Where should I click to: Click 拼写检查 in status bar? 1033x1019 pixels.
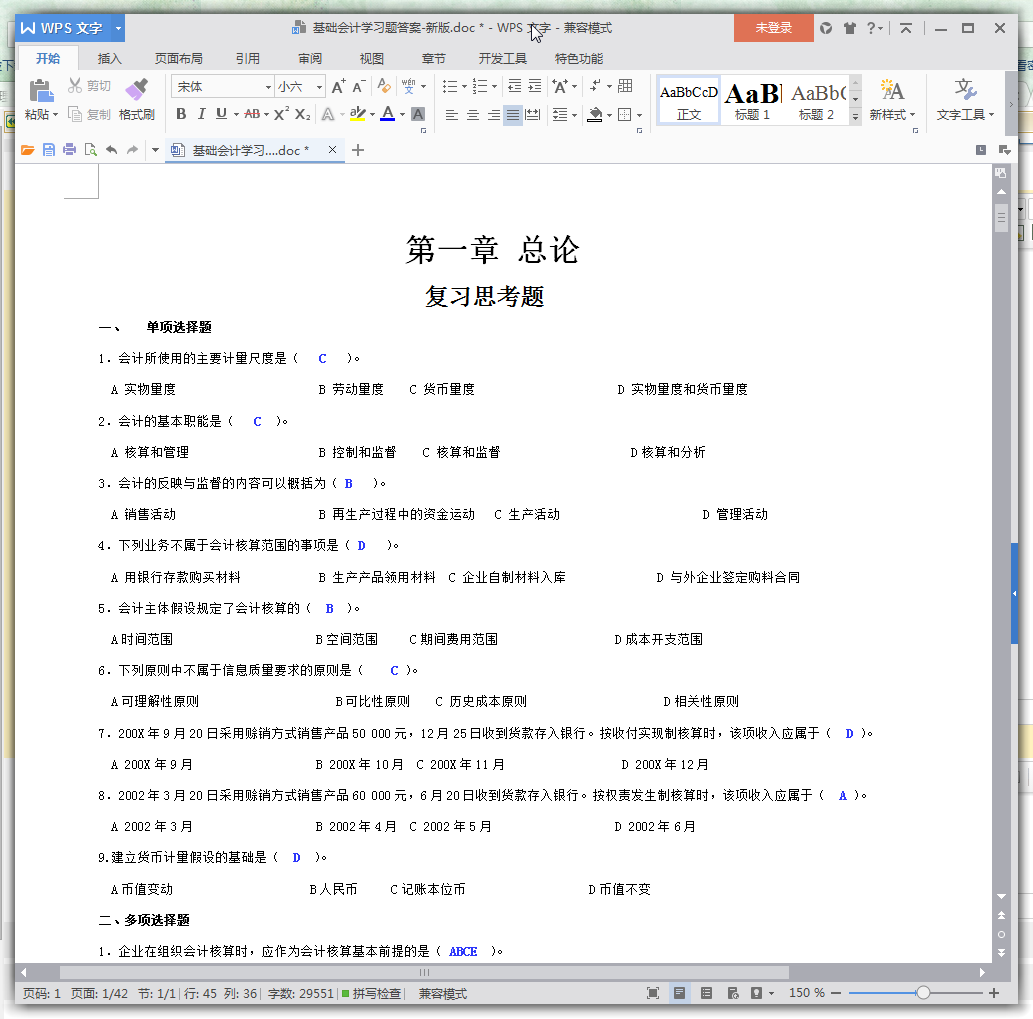click(372, 993)
